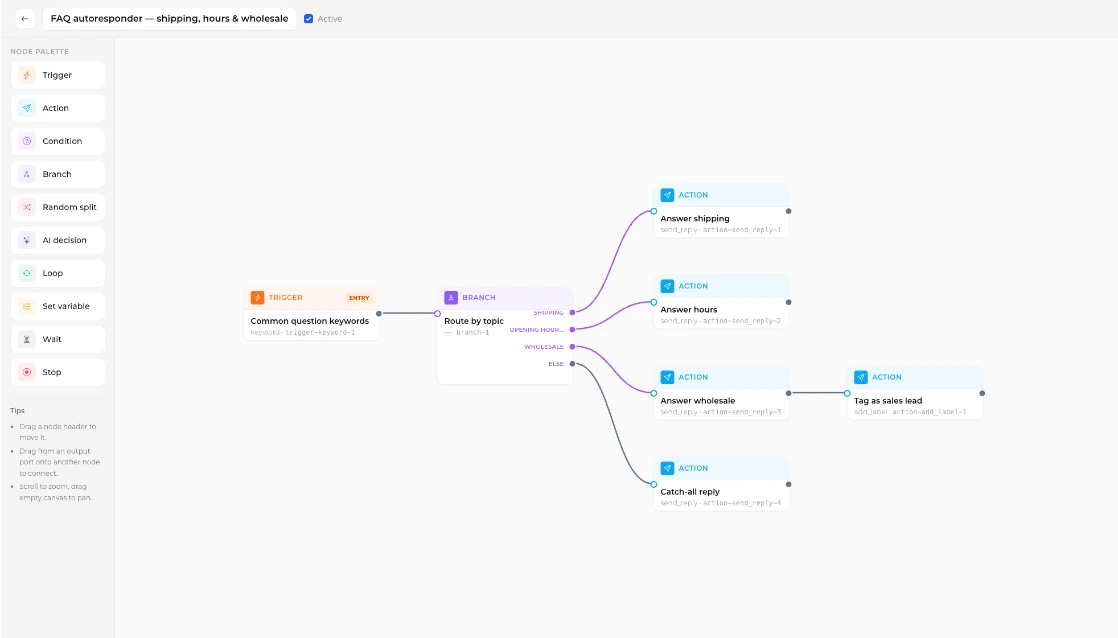Select the Branch palette icon

pyautogui.click(x=26, y=174)
